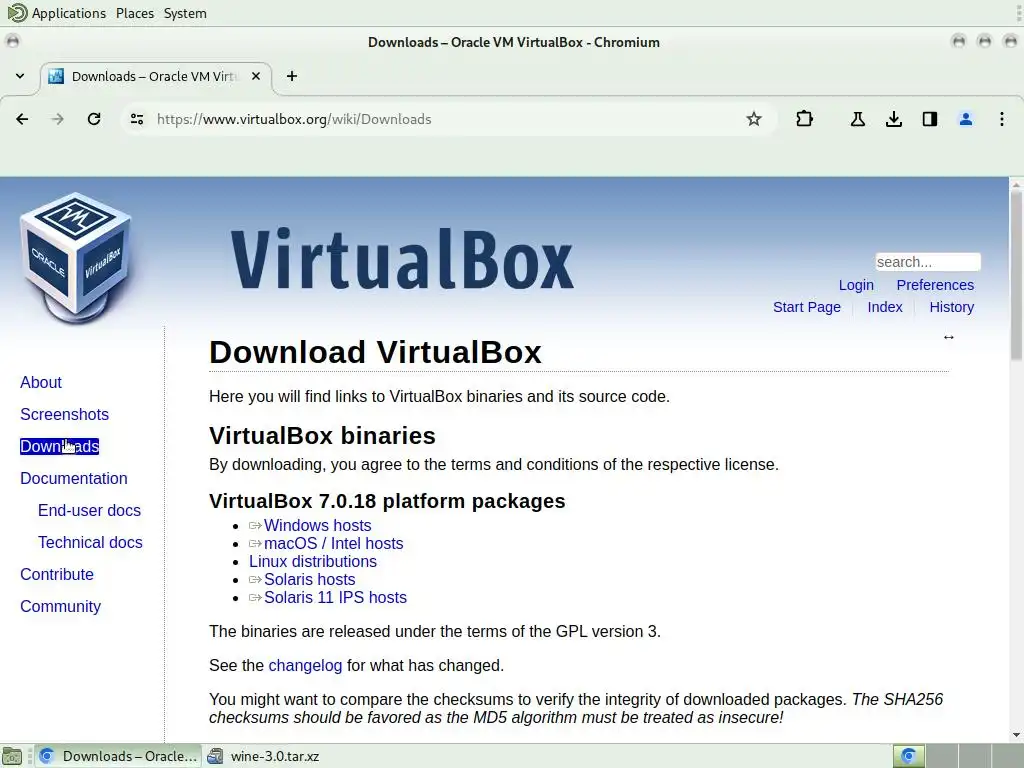Switch to wine-3.0.tar.xz taskbar window
1024x768 pixels.
click(x=264, y=756)
